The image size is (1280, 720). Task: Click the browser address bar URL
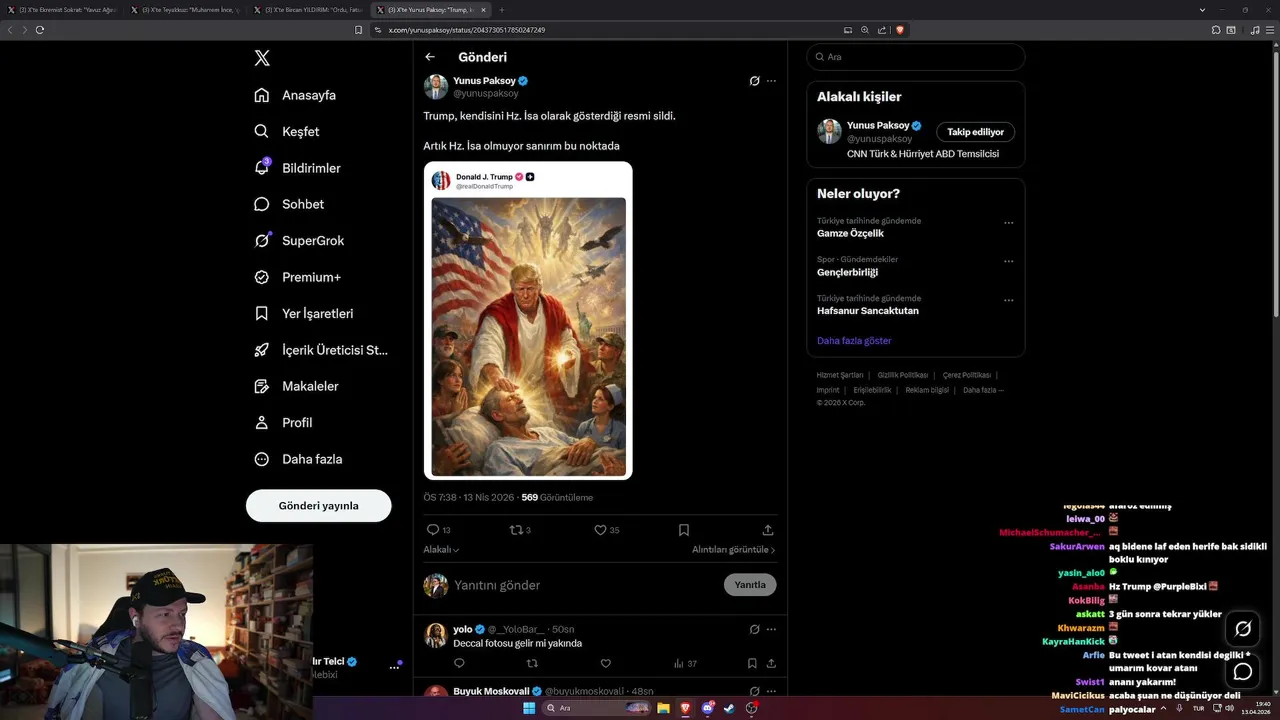tap(466, 30)
